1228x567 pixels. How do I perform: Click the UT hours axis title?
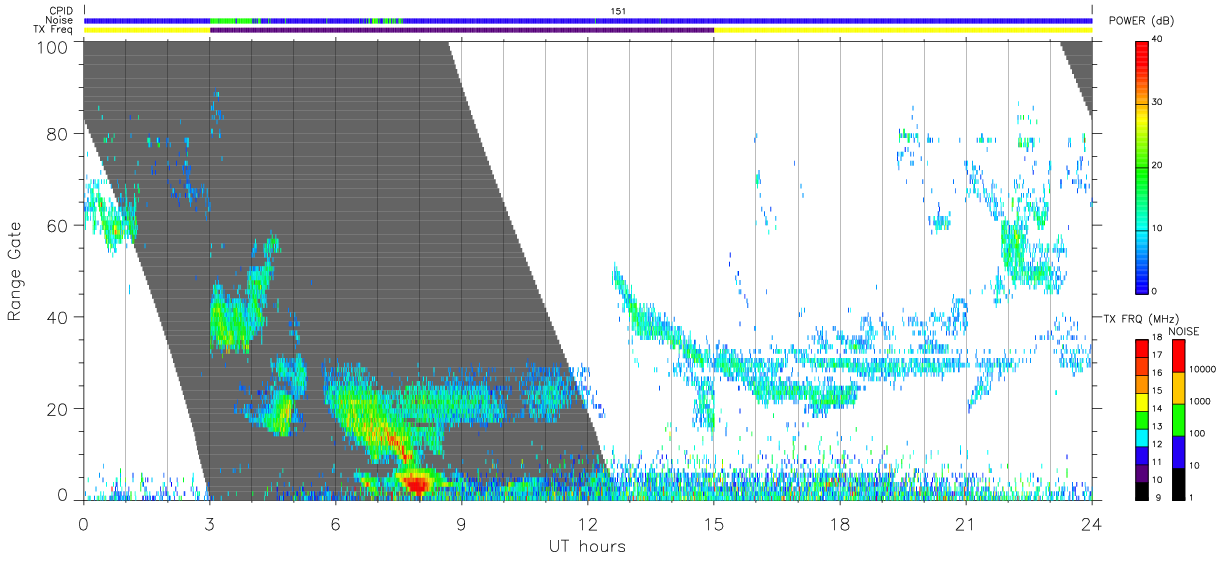(586, 546)
